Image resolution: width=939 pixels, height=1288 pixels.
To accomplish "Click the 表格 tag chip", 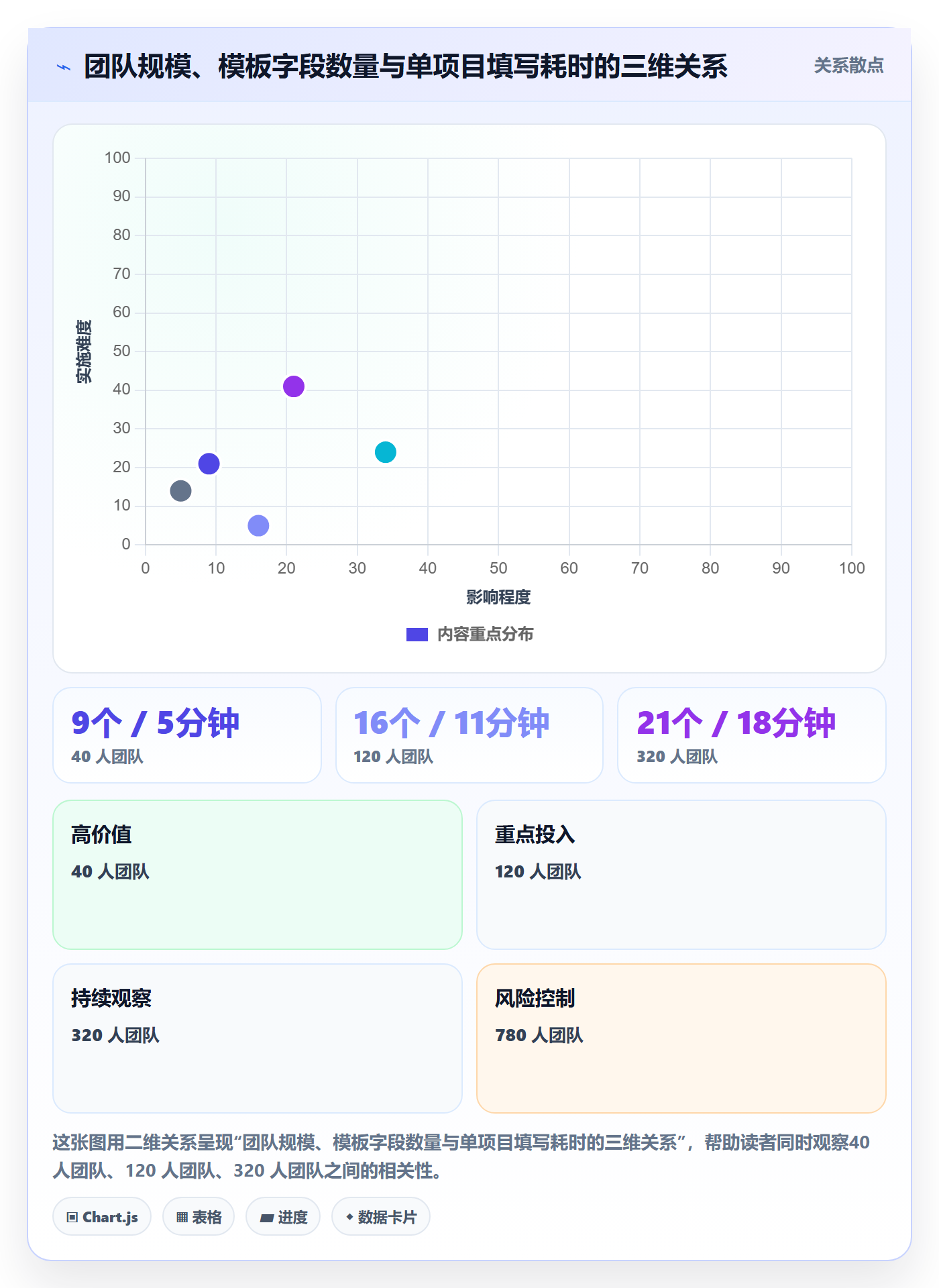I will tap(199, 1217).
